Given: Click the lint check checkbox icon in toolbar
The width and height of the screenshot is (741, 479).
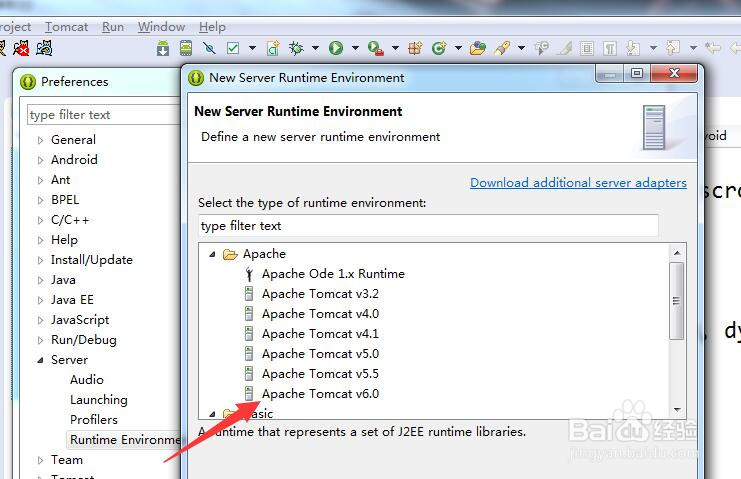Looking at the screenshot, I should click(233, 48).
